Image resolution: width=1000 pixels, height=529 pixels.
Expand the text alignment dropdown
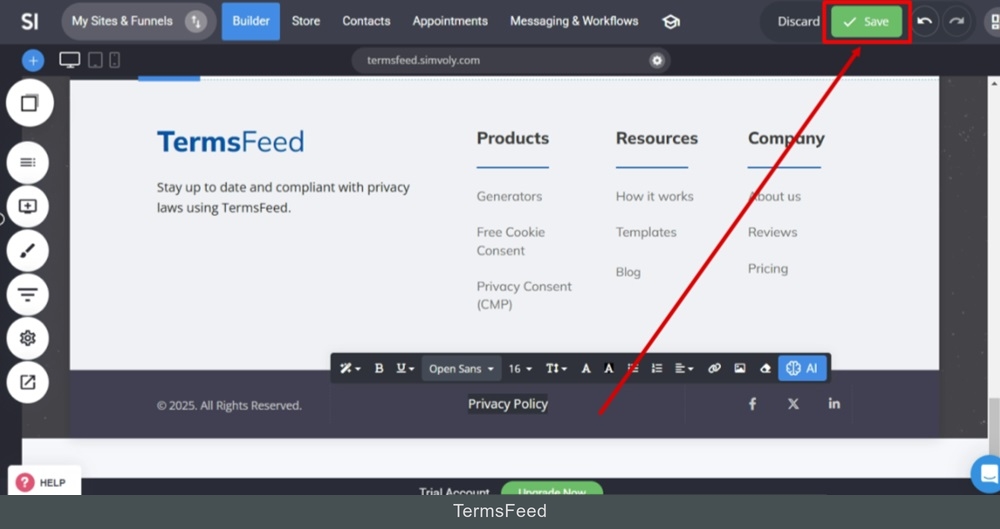tap(684, 368)
